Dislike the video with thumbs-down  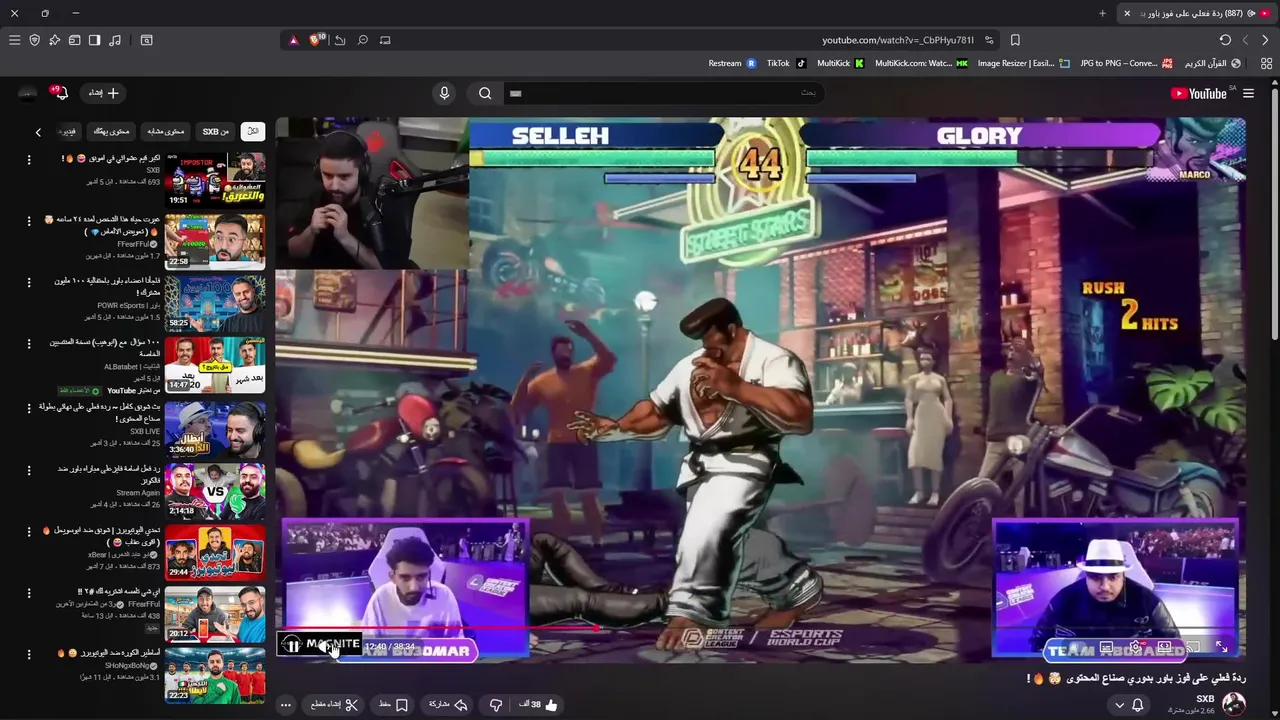[495, 705]
